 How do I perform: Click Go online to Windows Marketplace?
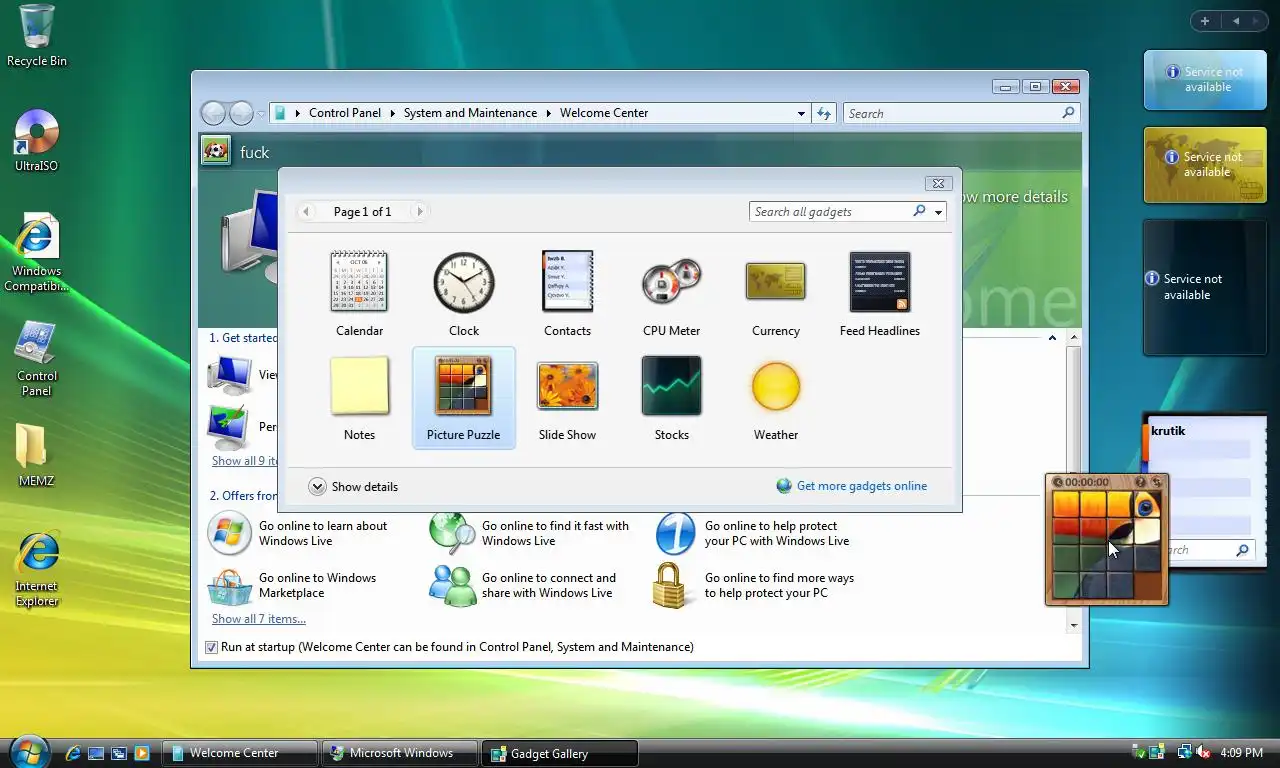[x=292, y=585]
